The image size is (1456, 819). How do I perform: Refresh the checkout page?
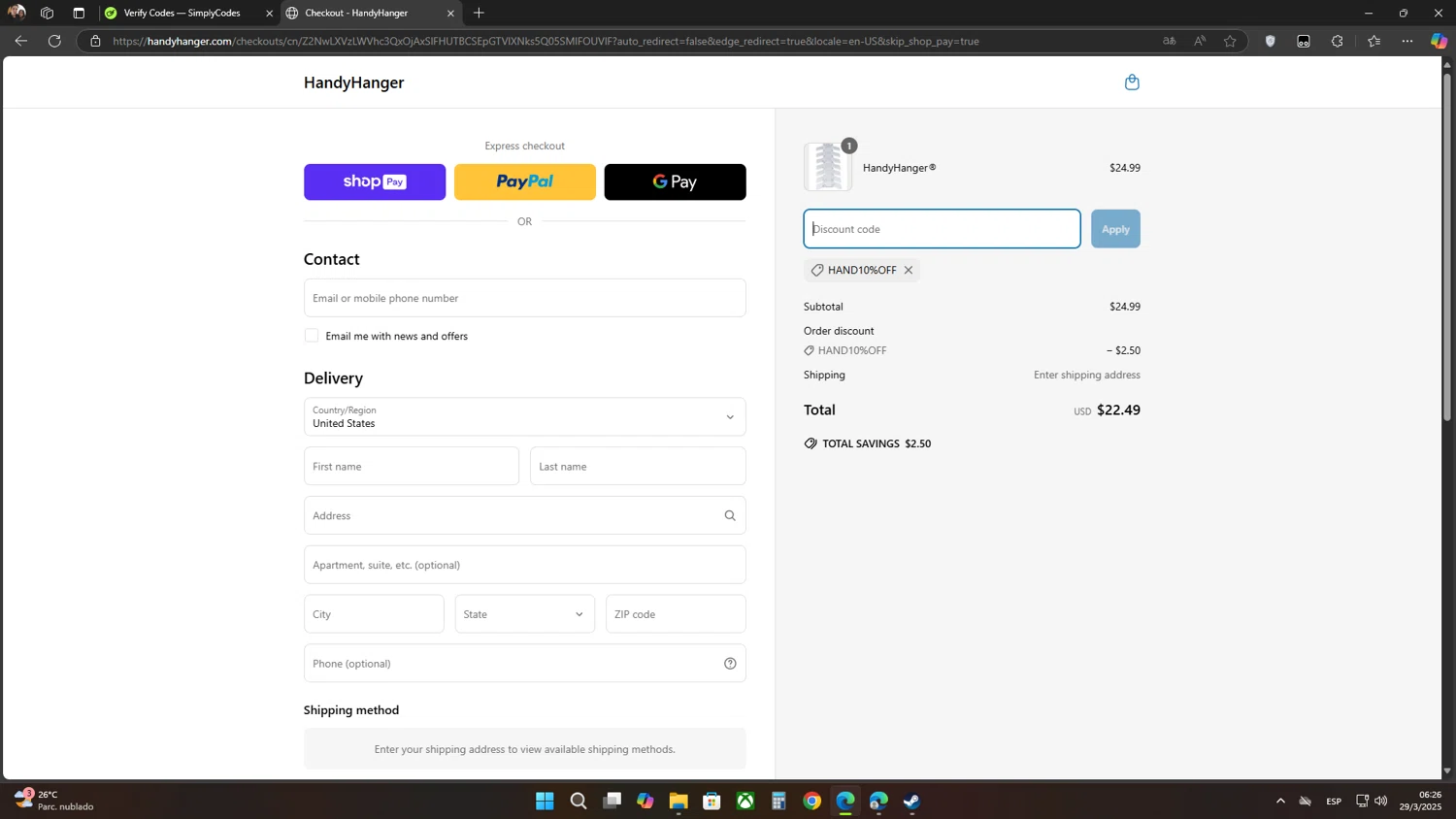pos(54,41)
